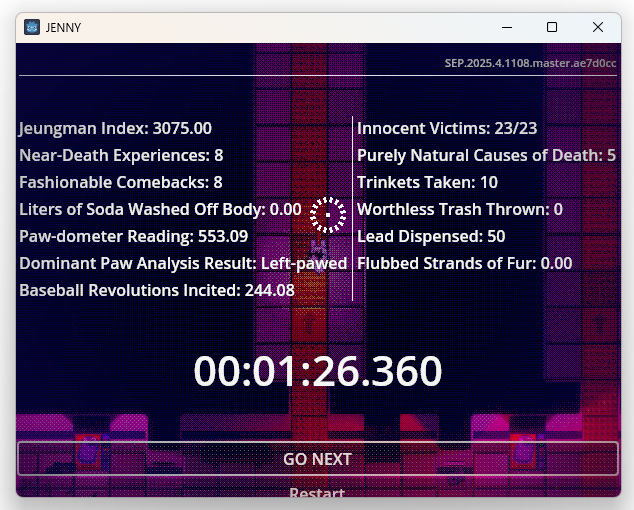The height and width of the screenshot is (510, 634).
Task: Select the Paw-dometer Reading: 553.09 line
Action: 133,236
